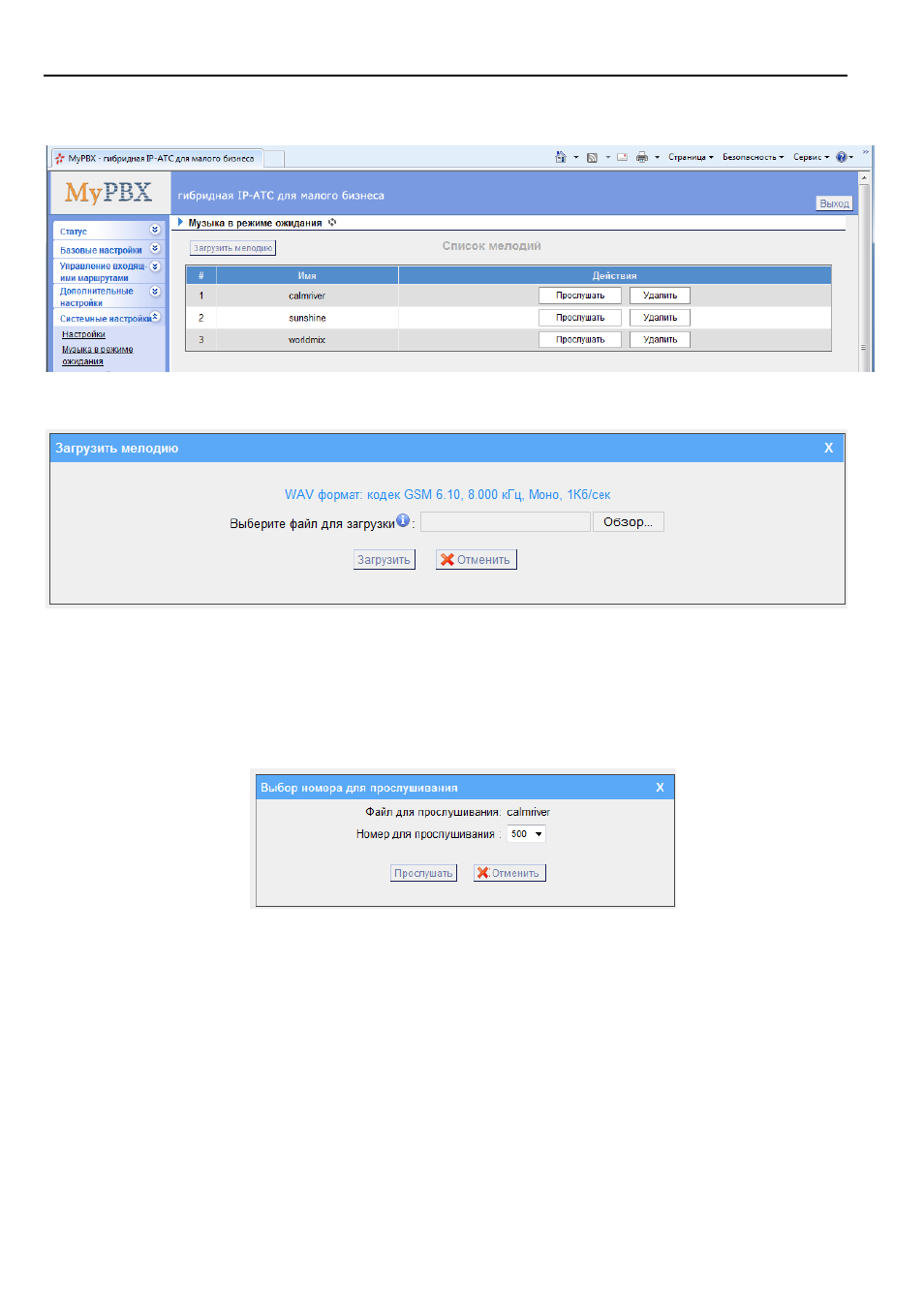This screenshot has height=1308, width=924.
Task: Open the print icon dropdown arrow
Action: click(x=657, y=157)
